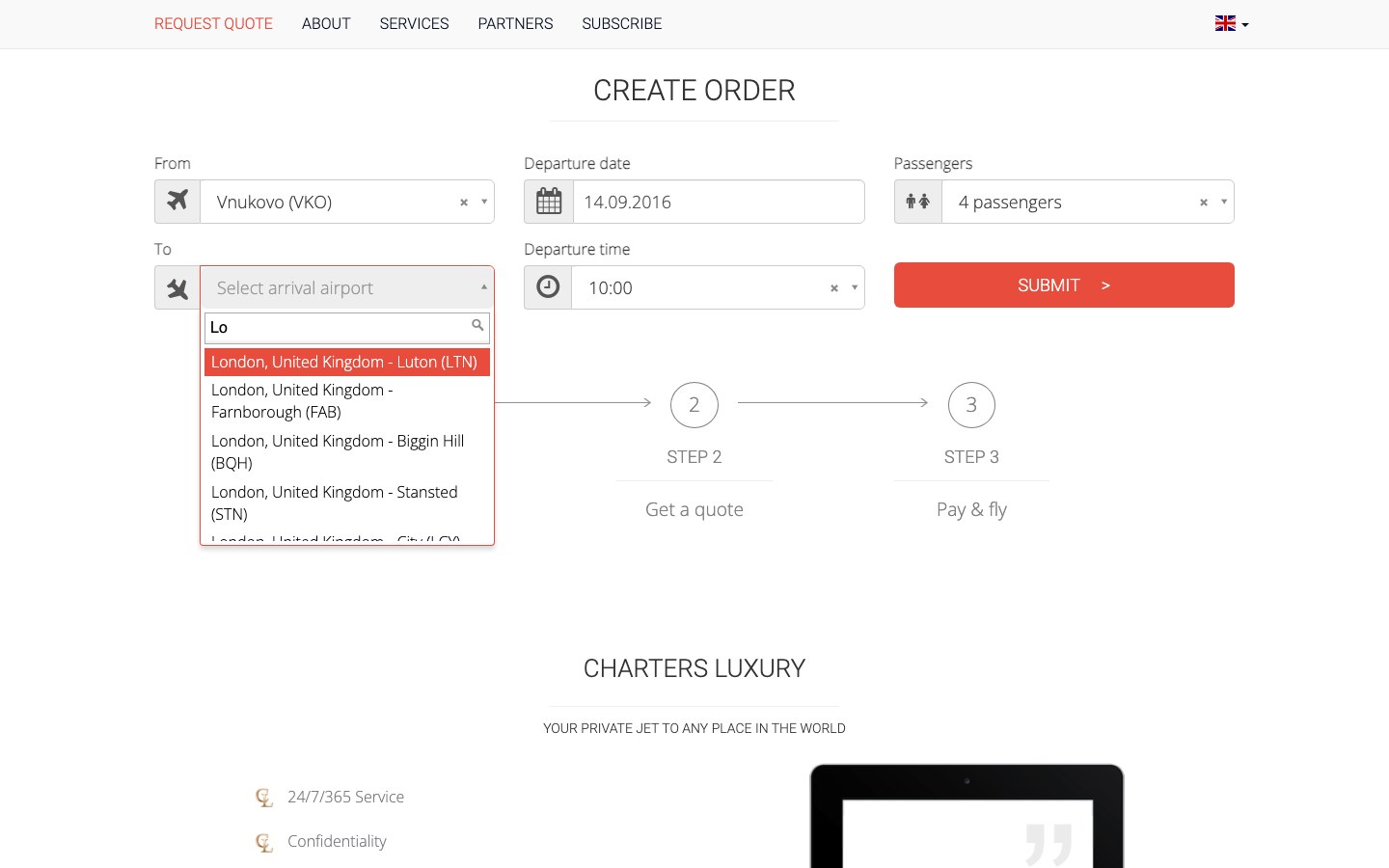The image size is (1389, 868).
Task: Click the departure date field 14.09.2016
Action: click(x=719, y=202)
